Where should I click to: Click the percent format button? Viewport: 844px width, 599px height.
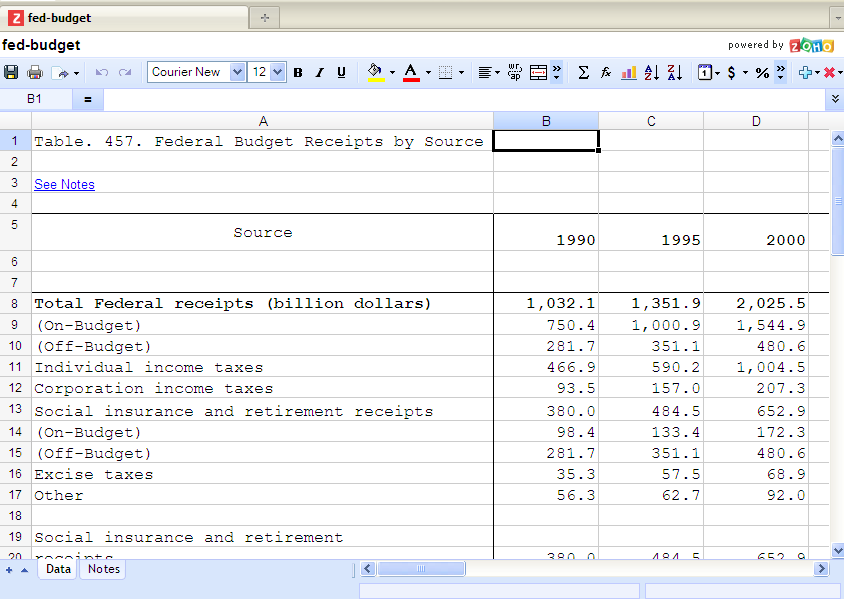coord(761,72)
